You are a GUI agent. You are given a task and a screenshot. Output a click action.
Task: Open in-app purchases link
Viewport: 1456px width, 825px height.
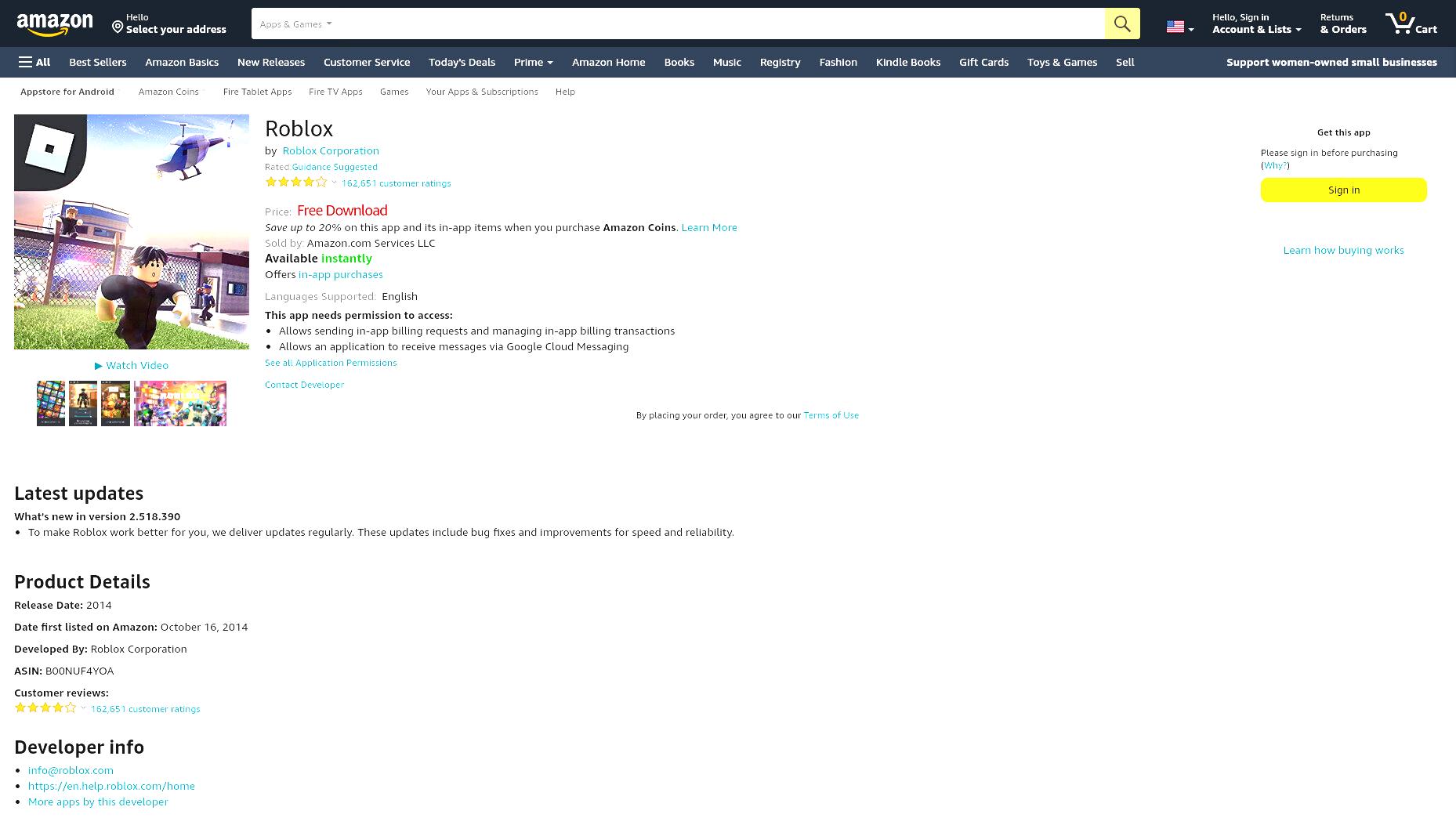pyautogui.click(x=340, y=274)
